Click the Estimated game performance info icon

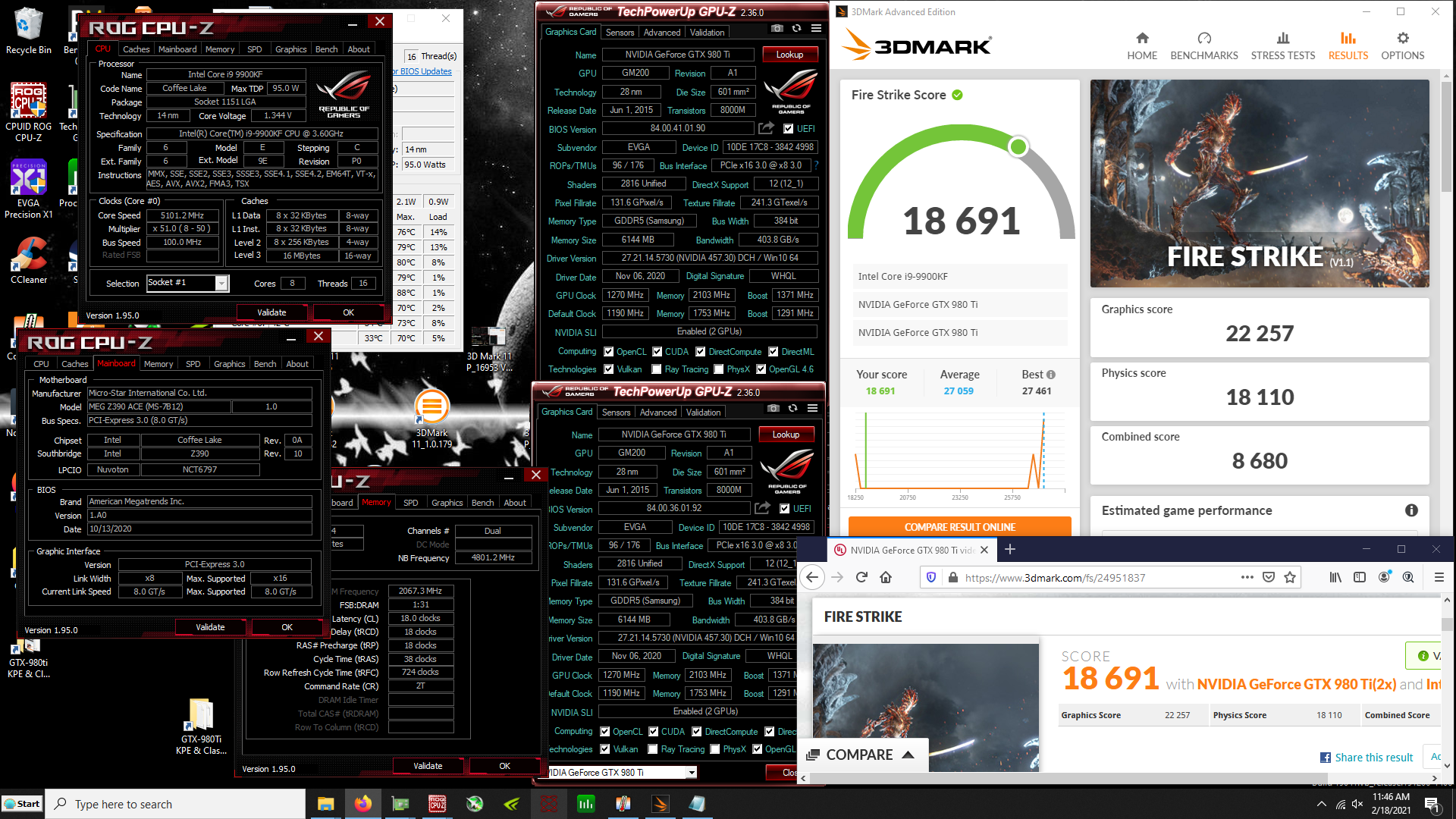point(1411,510)
